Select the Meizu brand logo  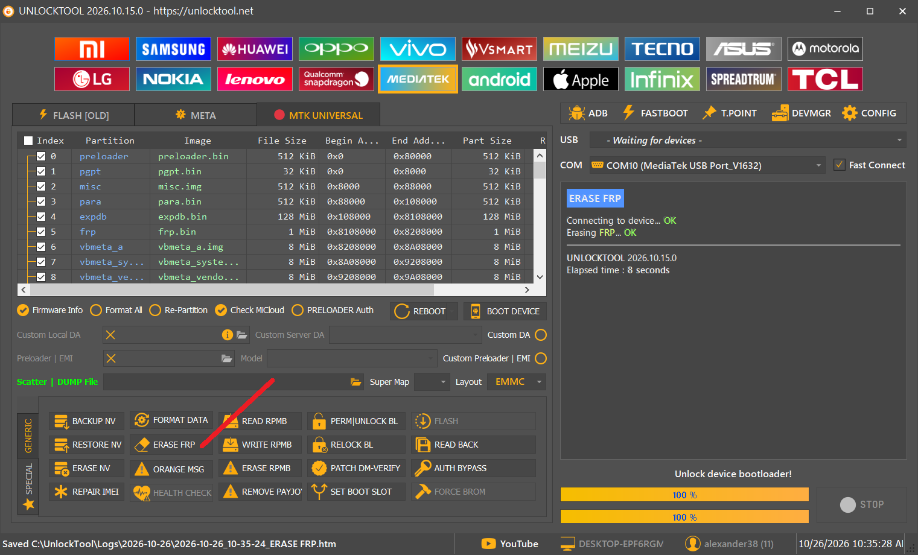(580, 49)
